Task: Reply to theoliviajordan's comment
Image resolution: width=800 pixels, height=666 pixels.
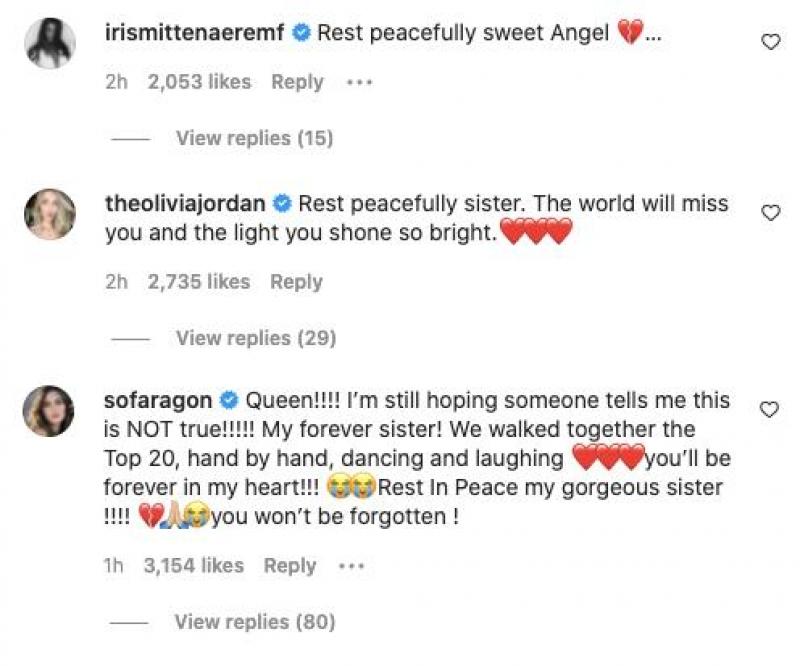Action: (x=296, y=282)
